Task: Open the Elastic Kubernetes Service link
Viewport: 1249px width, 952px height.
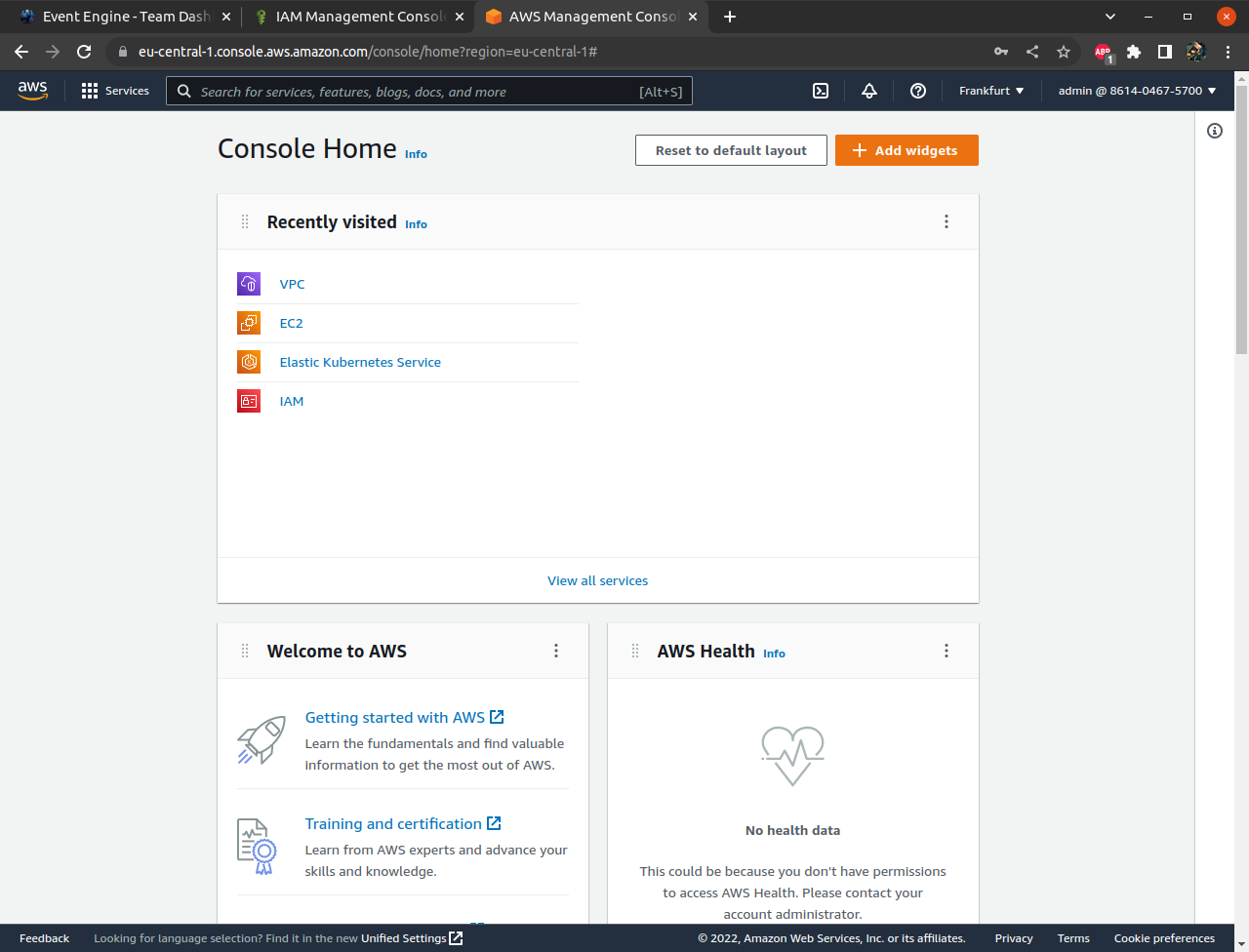Action: pyautogui.click(x=360, y=362)
